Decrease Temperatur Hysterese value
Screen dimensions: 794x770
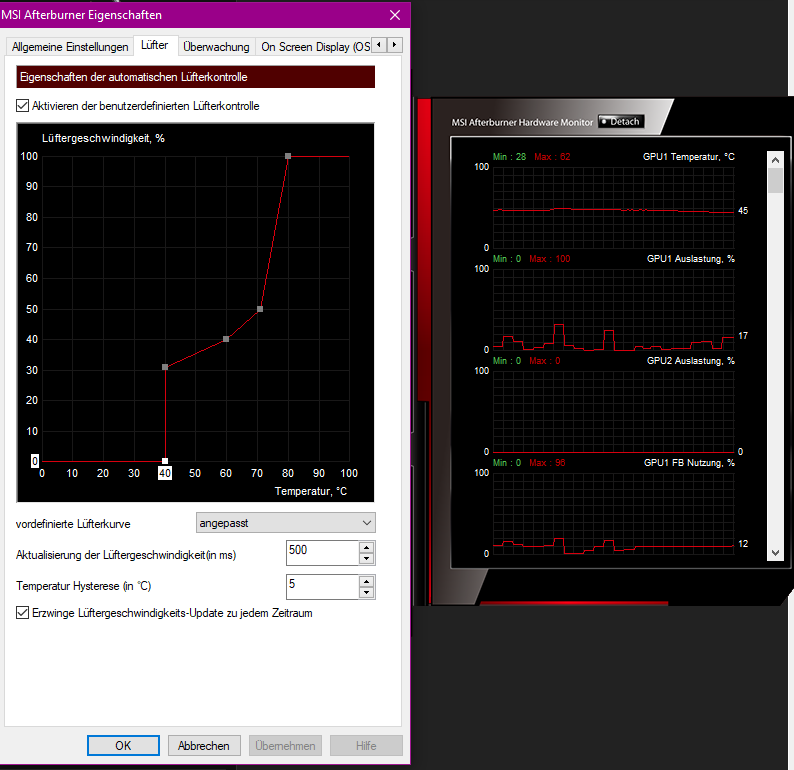point(367,593)
